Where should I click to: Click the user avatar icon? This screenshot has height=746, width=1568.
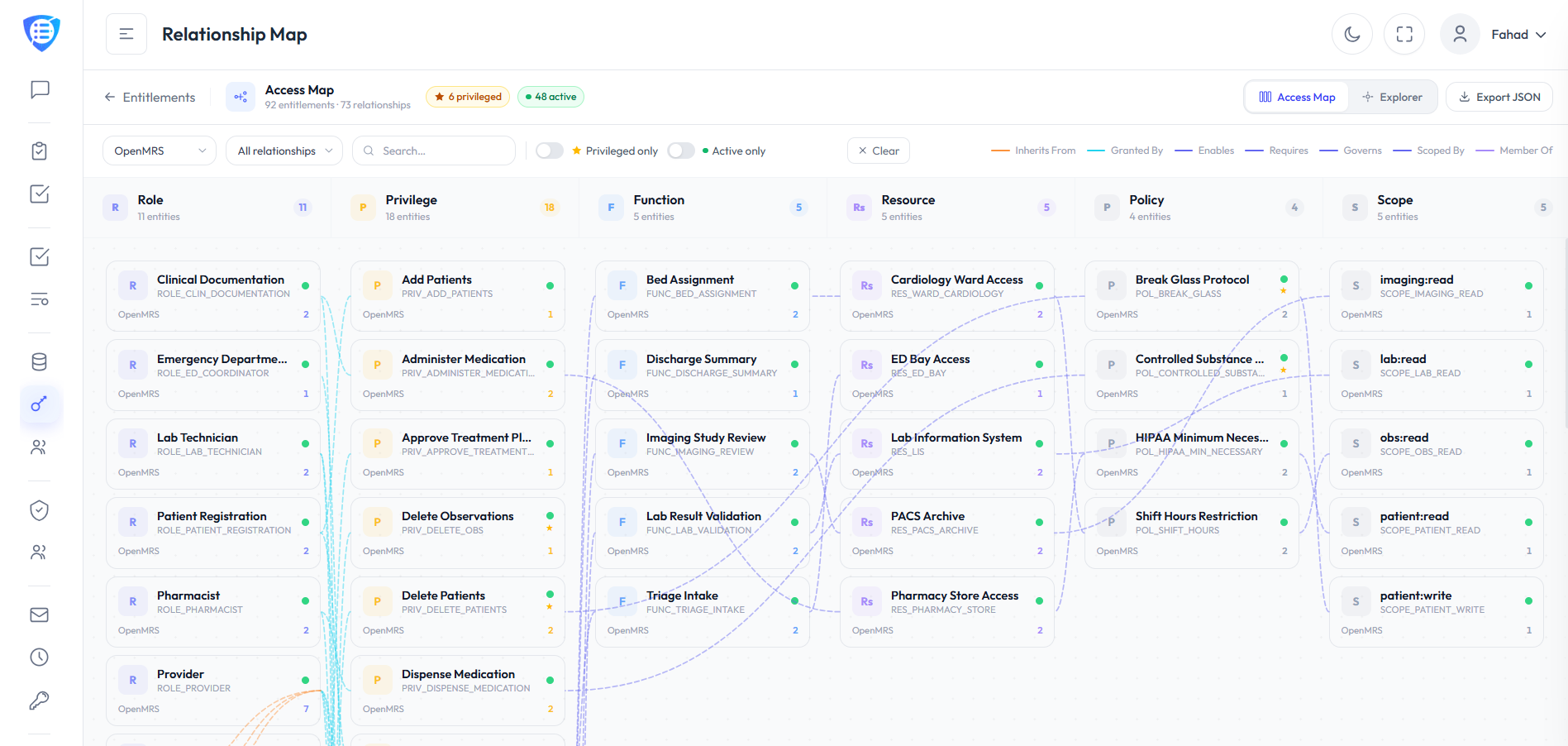pyautogui.click(x=1460, y=34)
